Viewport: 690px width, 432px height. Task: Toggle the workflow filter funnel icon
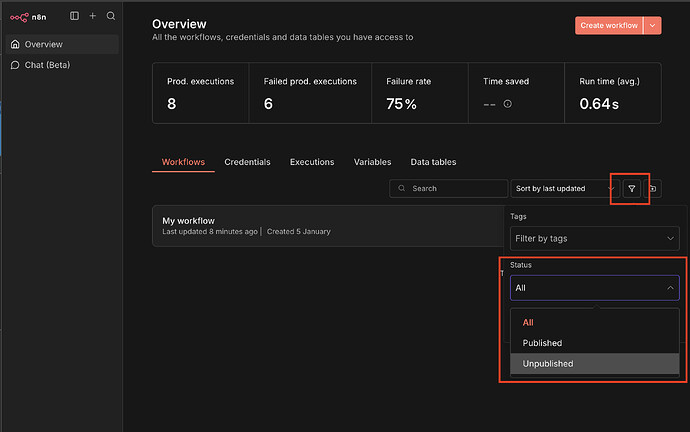tap(631, 188)
